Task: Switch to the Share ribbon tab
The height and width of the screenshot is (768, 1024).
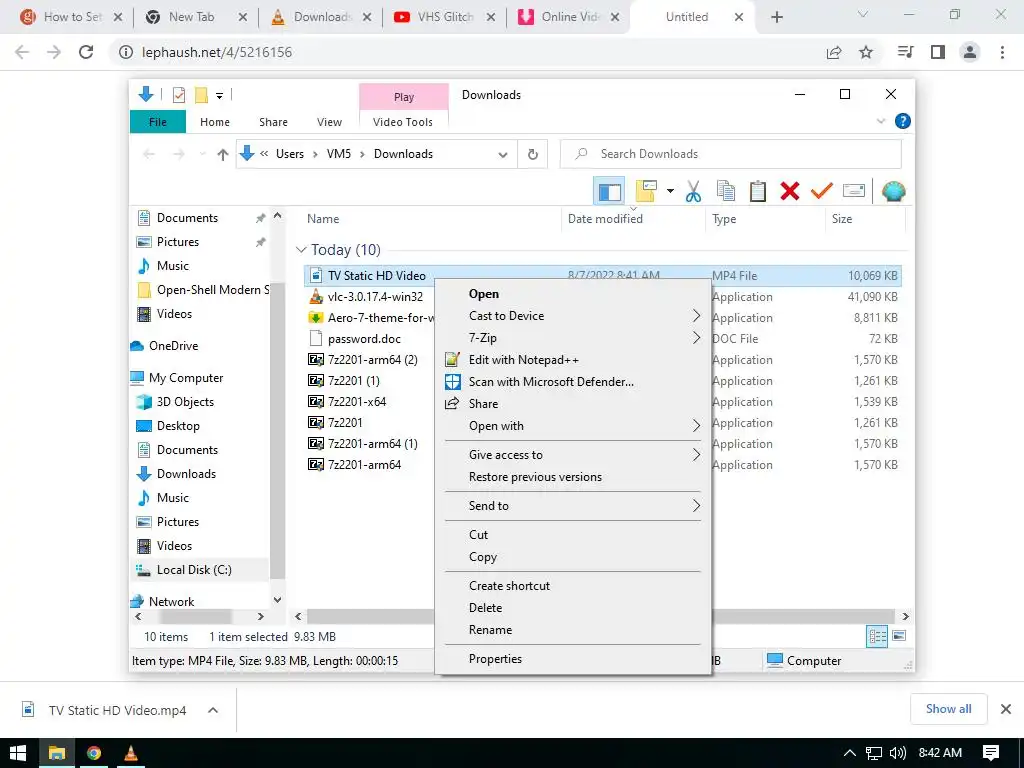Action: [273, 122]
